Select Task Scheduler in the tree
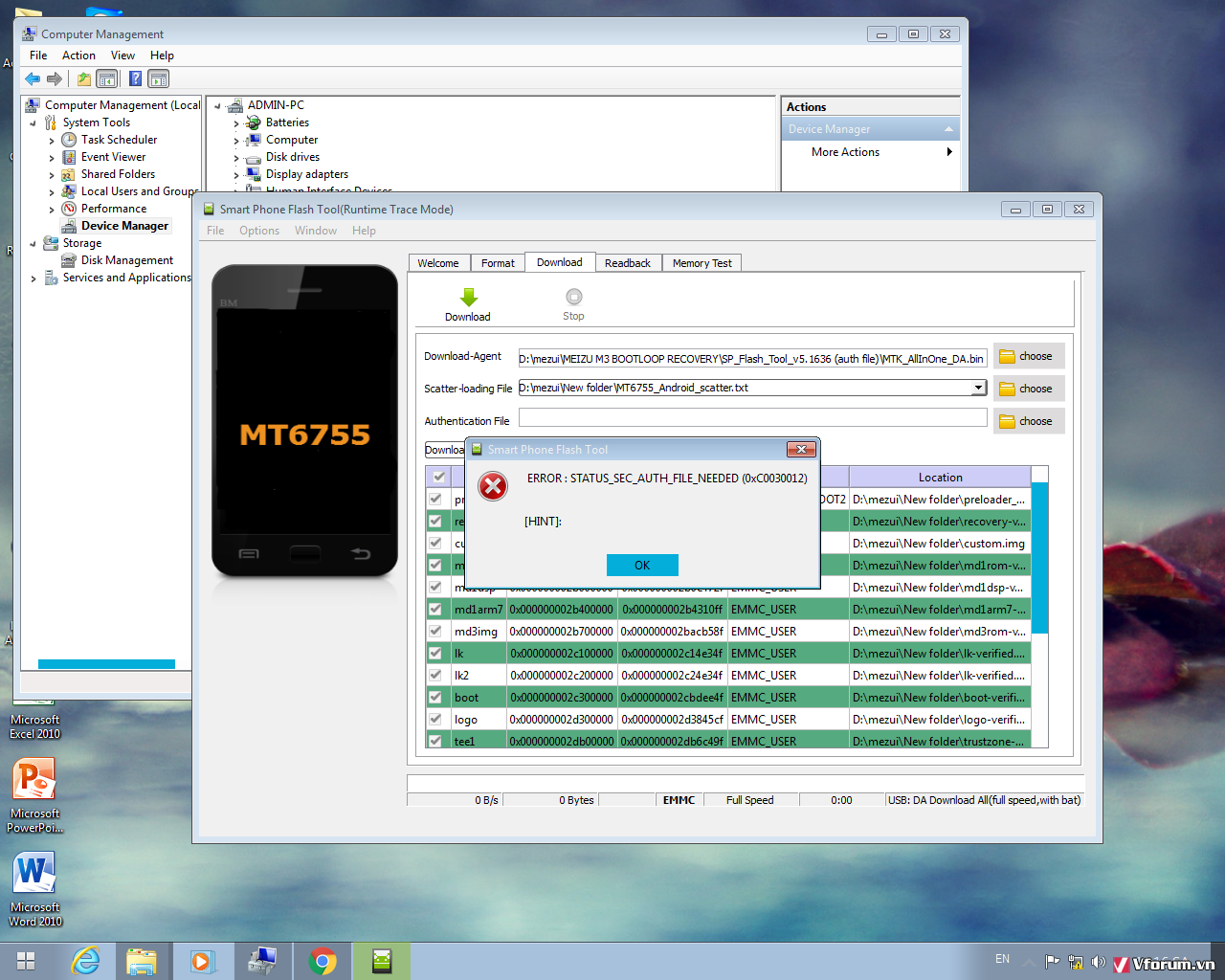1225x980 pixels. tap(119, 140)
